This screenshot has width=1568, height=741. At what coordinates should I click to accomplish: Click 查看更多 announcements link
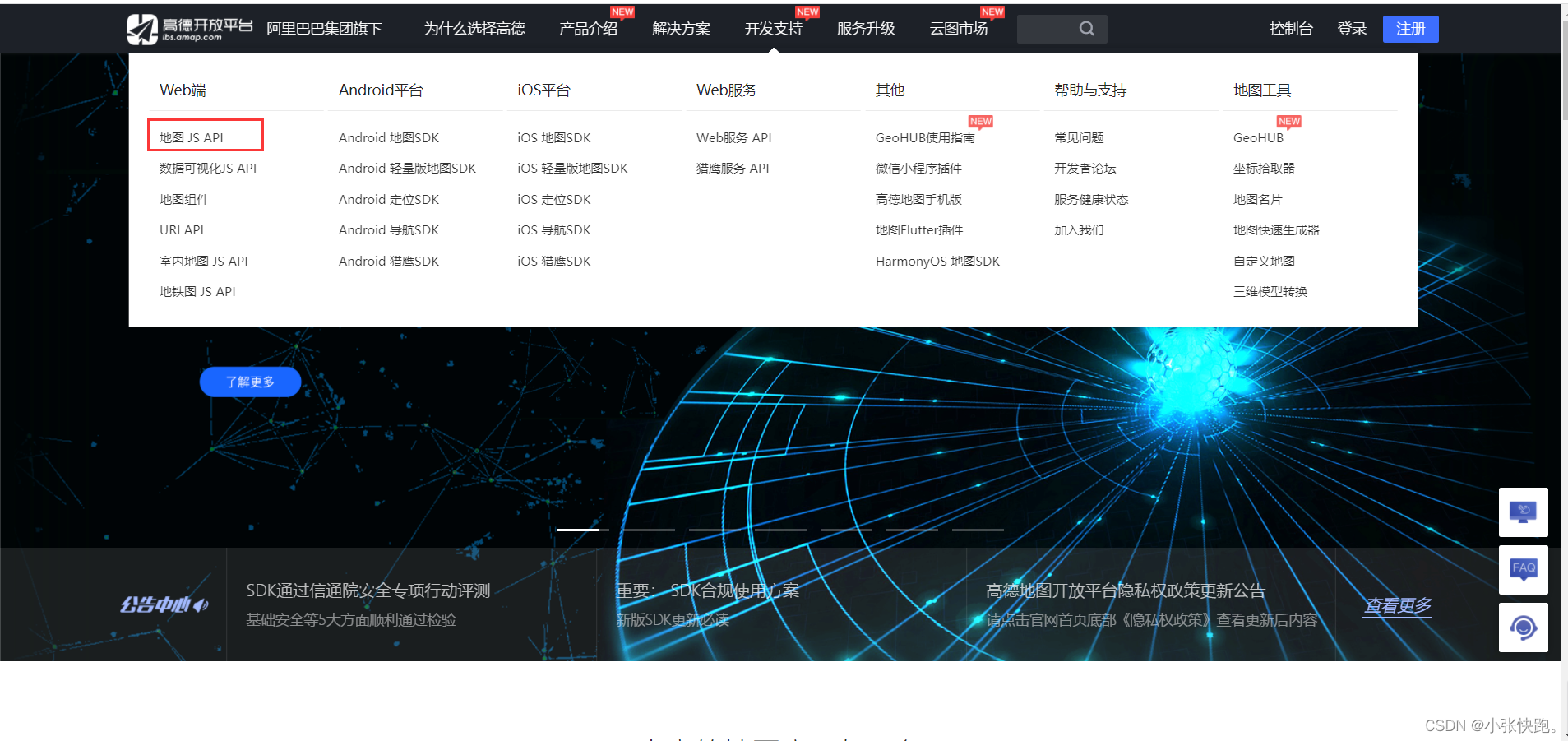(x=1398, y=606)
